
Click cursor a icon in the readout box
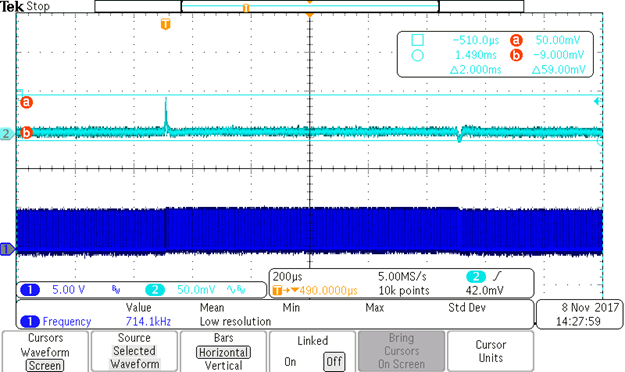click(x=516, y=40)
